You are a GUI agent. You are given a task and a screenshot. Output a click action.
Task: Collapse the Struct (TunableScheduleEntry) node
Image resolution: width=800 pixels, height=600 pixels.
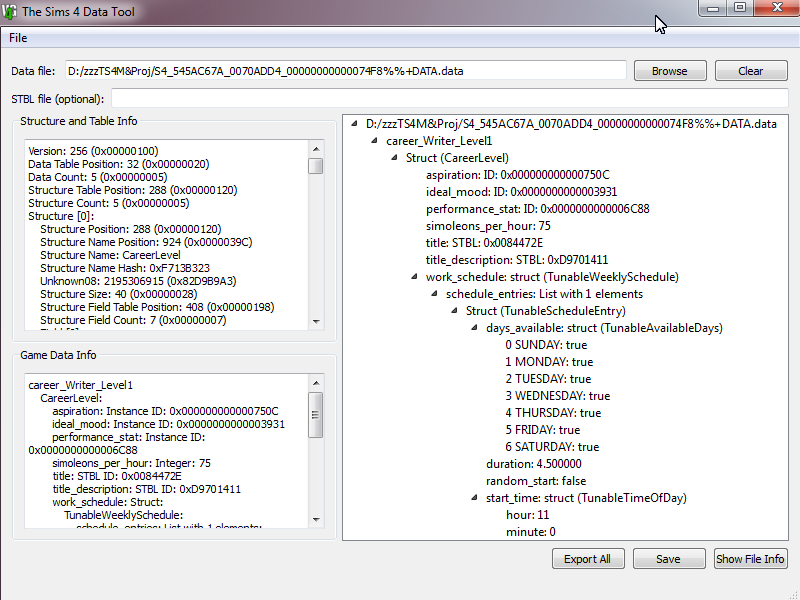[454, 311]
